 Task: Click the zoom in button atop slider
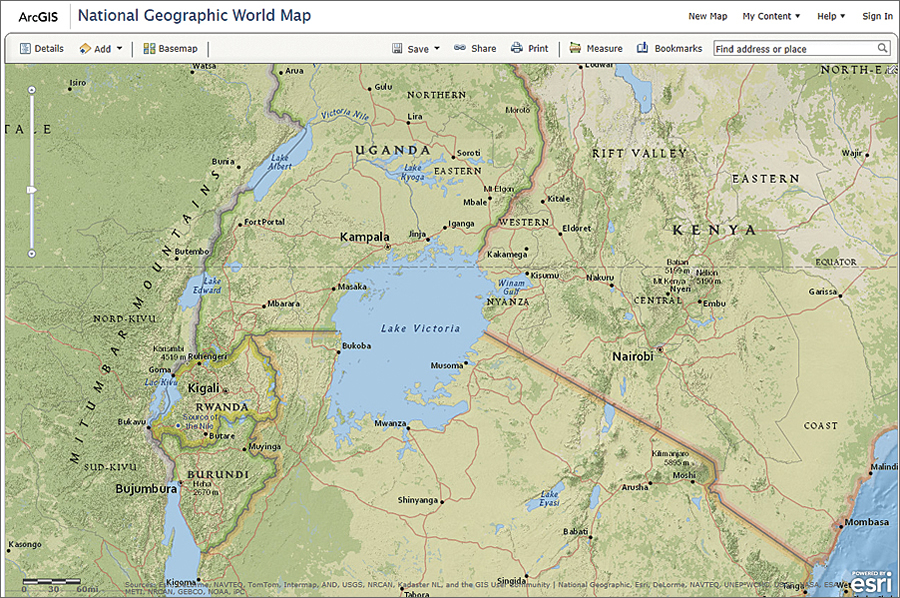(32, 90)
